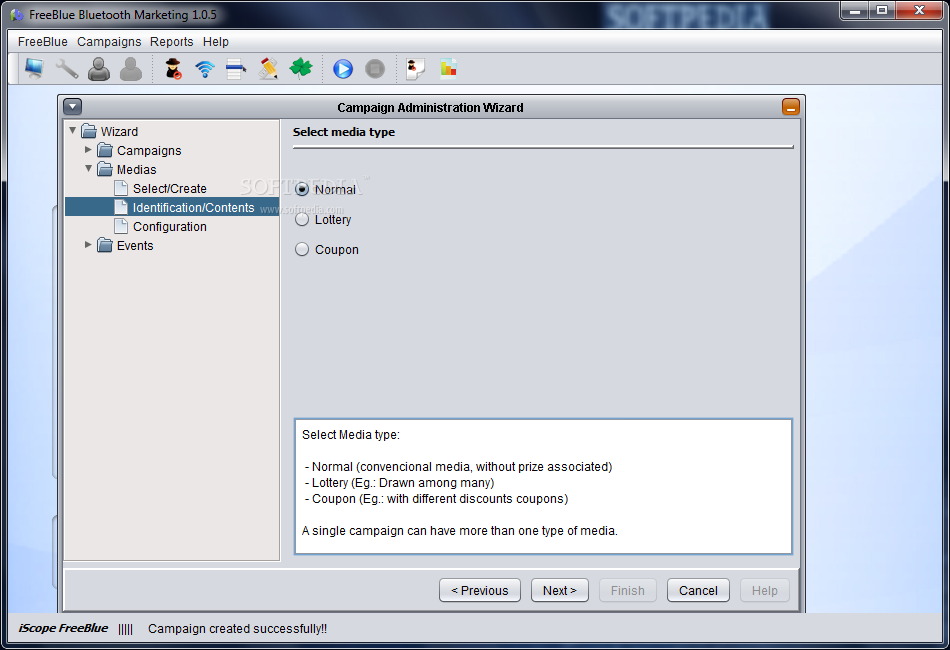Click the Cancel button
This screenshot has width=950, height=650.
tap(698, 590)
